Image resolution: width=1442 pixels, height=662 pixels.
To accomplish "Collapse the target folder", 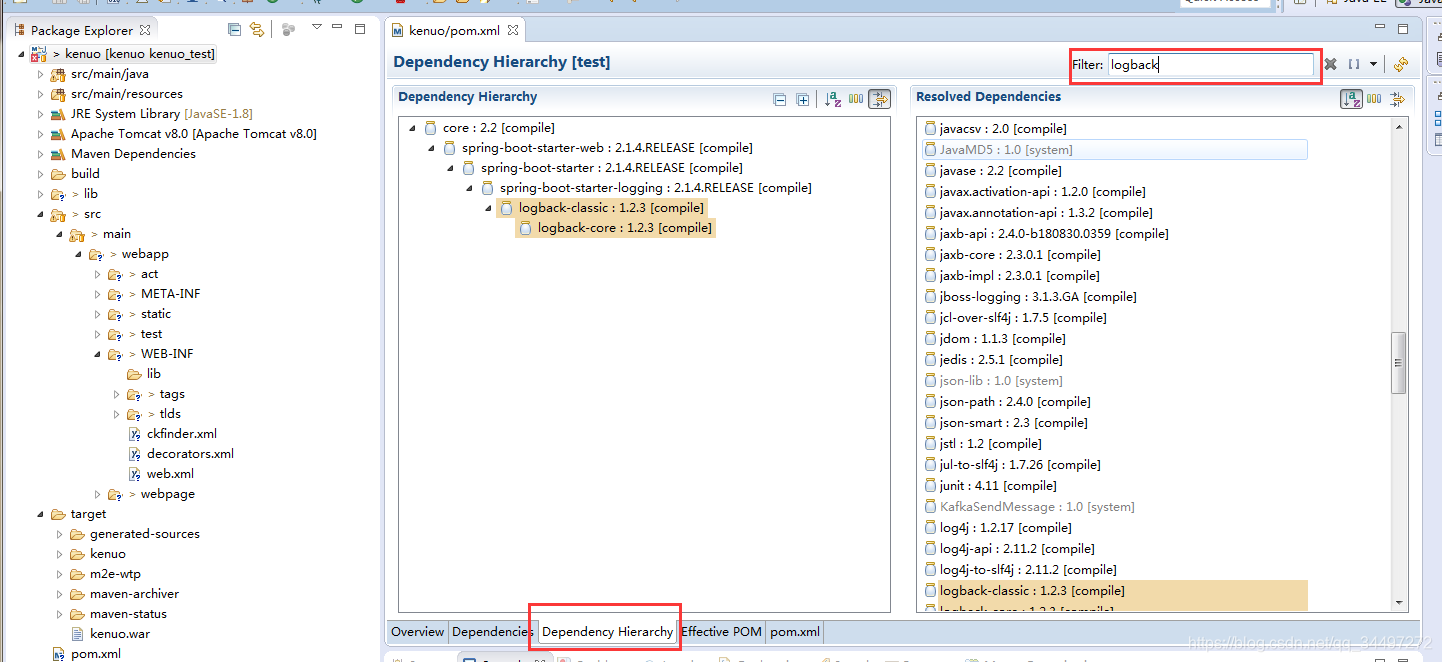I will pos(41,514).
